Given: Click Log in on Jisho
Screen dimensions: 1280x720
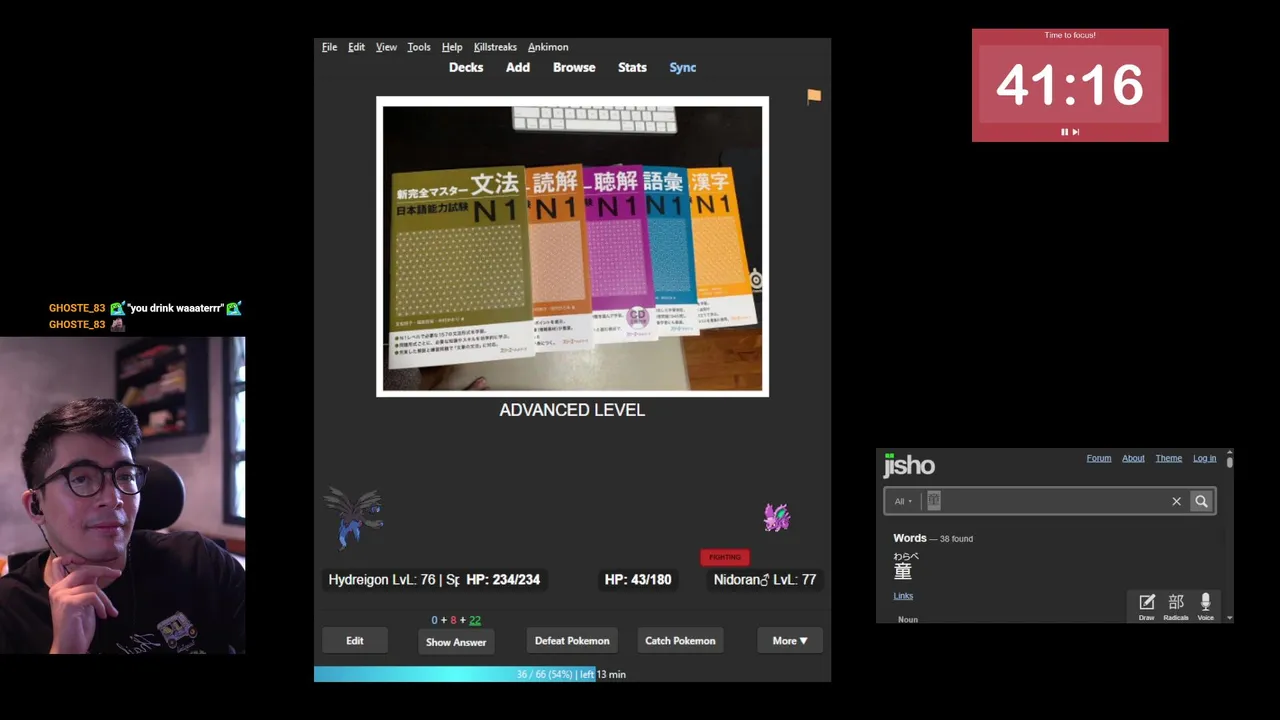Looking at the screenshot, I should (x=1204, y=458).
